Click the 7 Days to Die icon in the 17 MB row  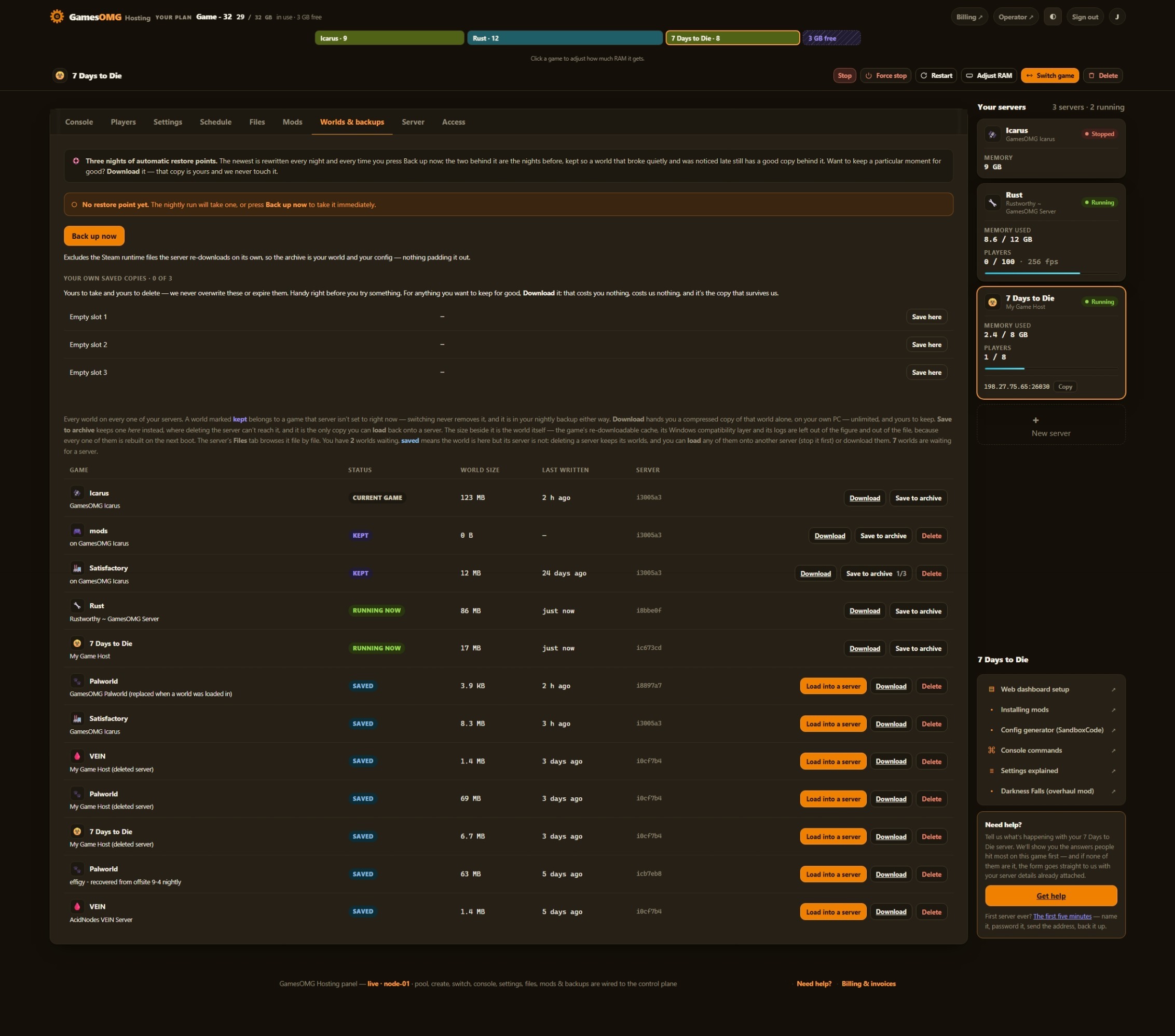coord(77,643)
